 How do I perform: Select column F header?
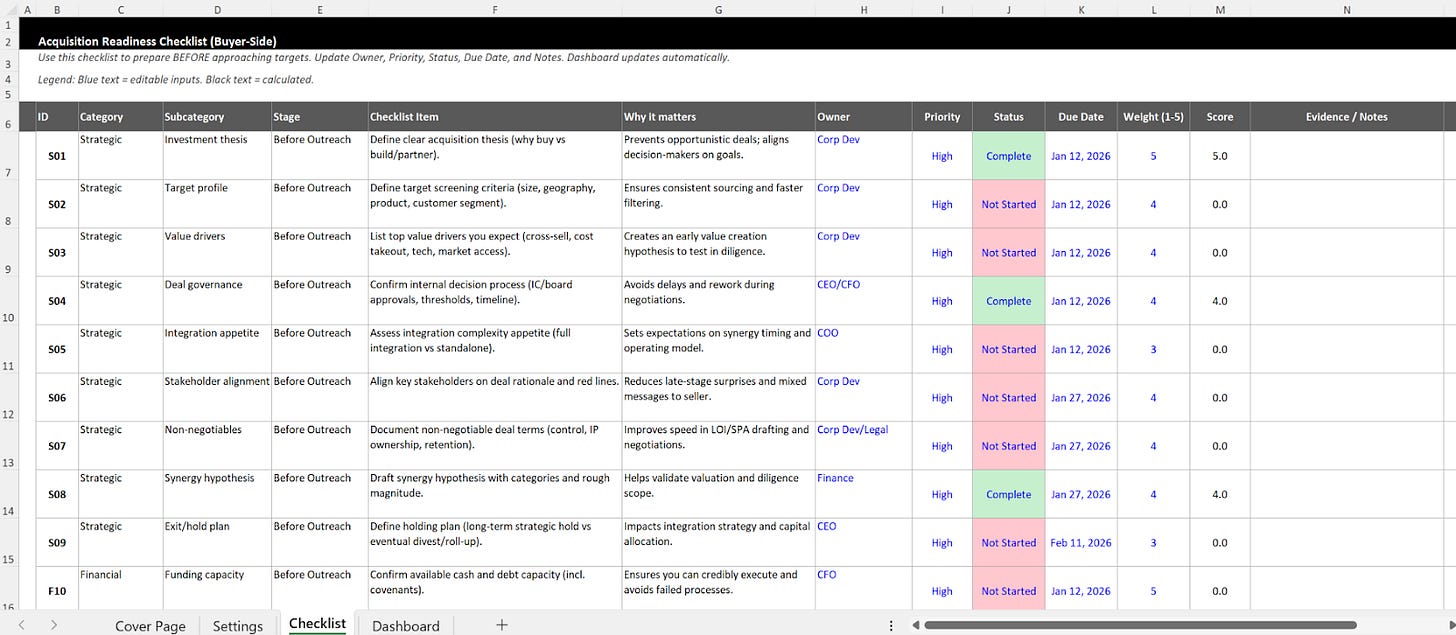click(494, 10)
